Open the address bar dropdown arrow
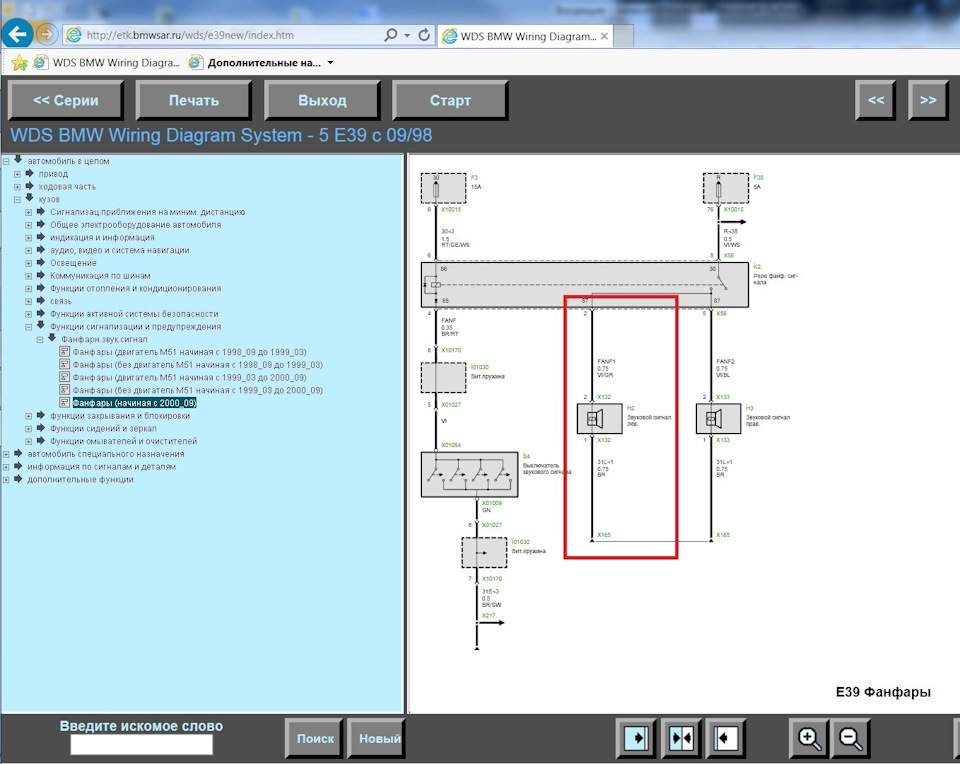The width and height of the screenshot is (960, 764). [407, 36]
